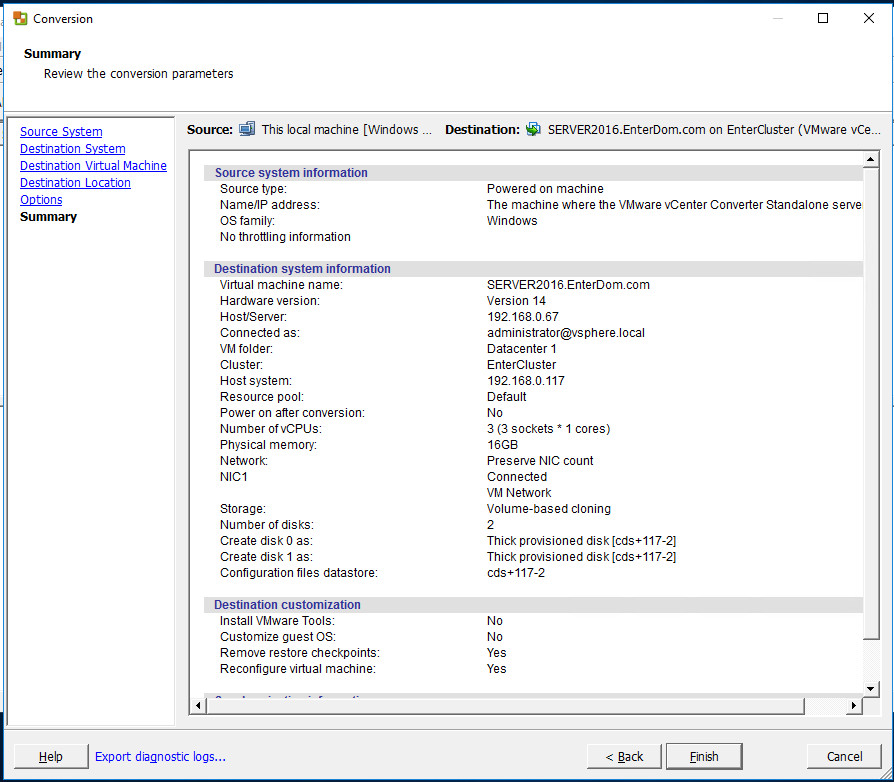Maximize the Conversion window

pyautogui.click(x=823, y=18)
